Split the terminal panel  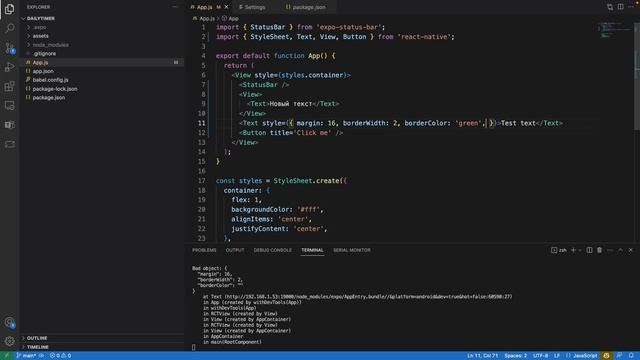(x=589, y=250)
